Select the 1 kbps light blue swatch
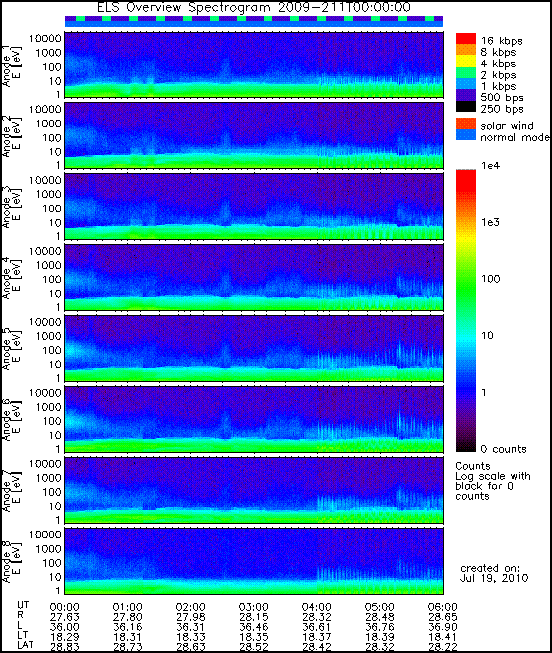552x653 pixels. click(466, 83)
